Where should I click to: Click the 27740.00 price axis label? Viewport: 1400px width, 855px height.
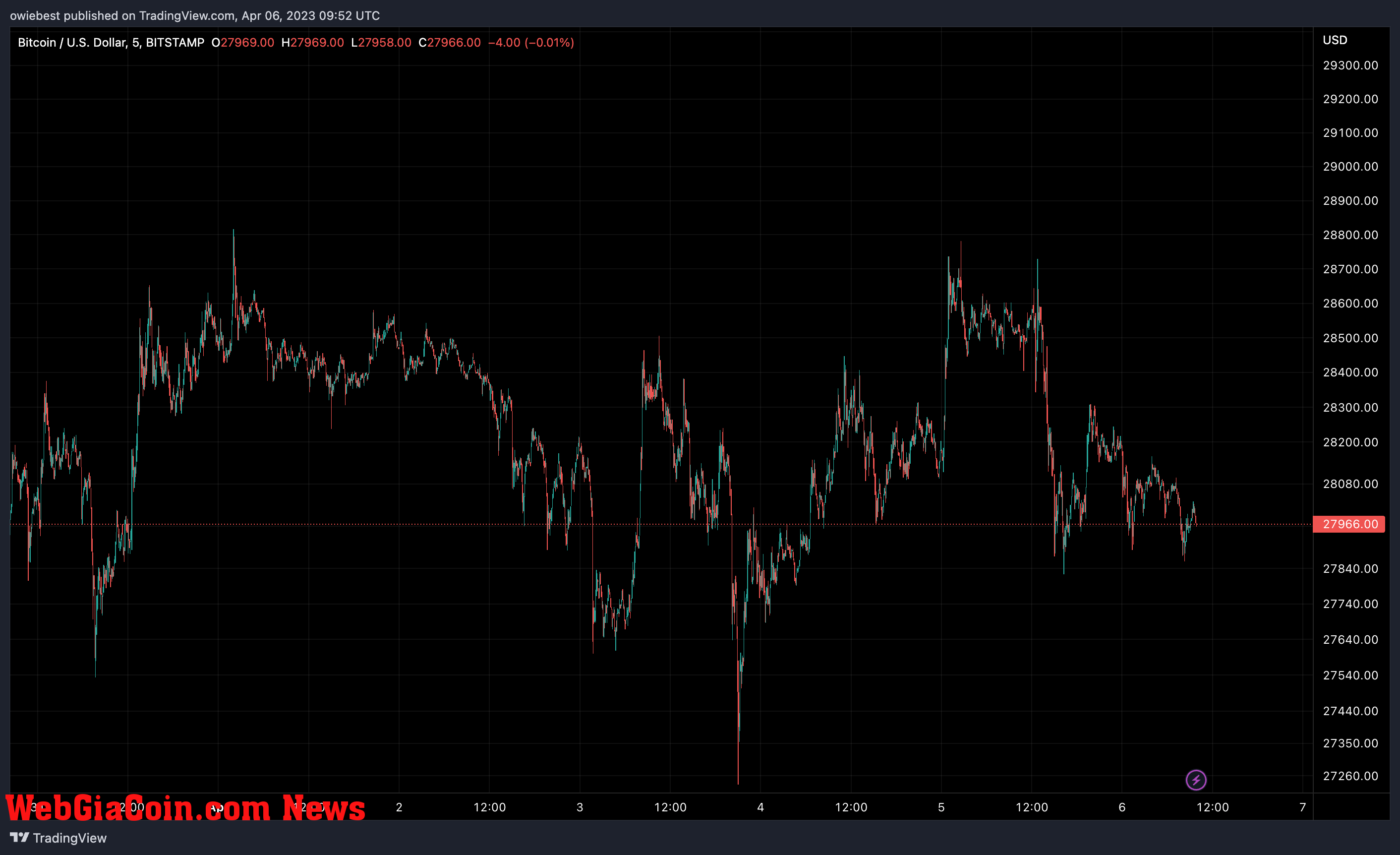pyautogui.click(x=1350, y=604)
